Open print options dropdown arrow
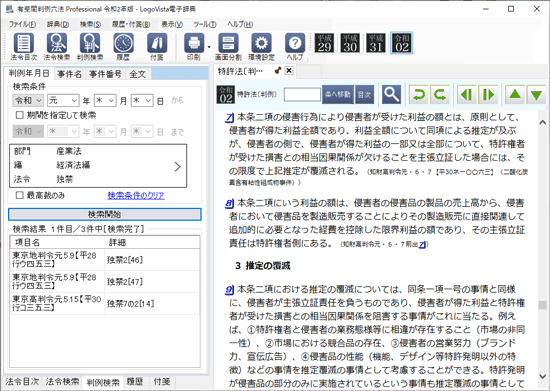The height and width of the screenshot is (391, 550). [209, 47]
